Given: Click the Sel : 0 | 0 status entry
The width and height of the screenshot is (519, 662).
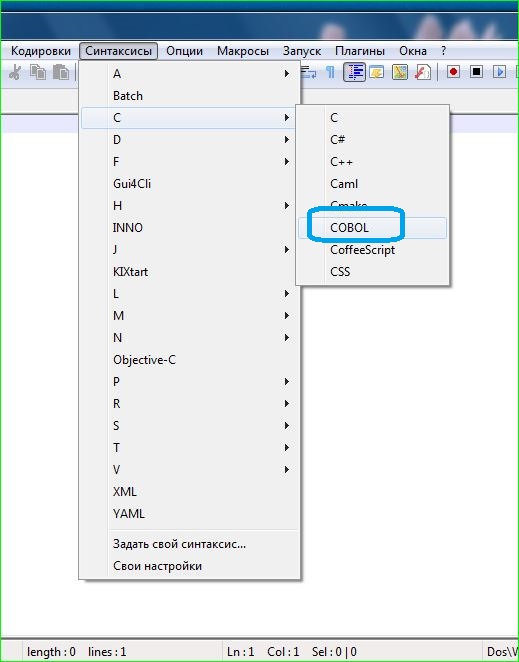Looking at the screenshot, I should (334, 652).
